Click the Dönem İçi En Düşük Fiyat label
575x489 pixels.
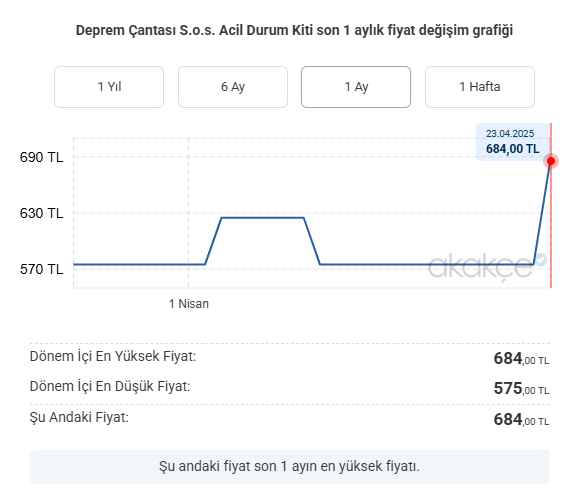click(x=110, y=386)
